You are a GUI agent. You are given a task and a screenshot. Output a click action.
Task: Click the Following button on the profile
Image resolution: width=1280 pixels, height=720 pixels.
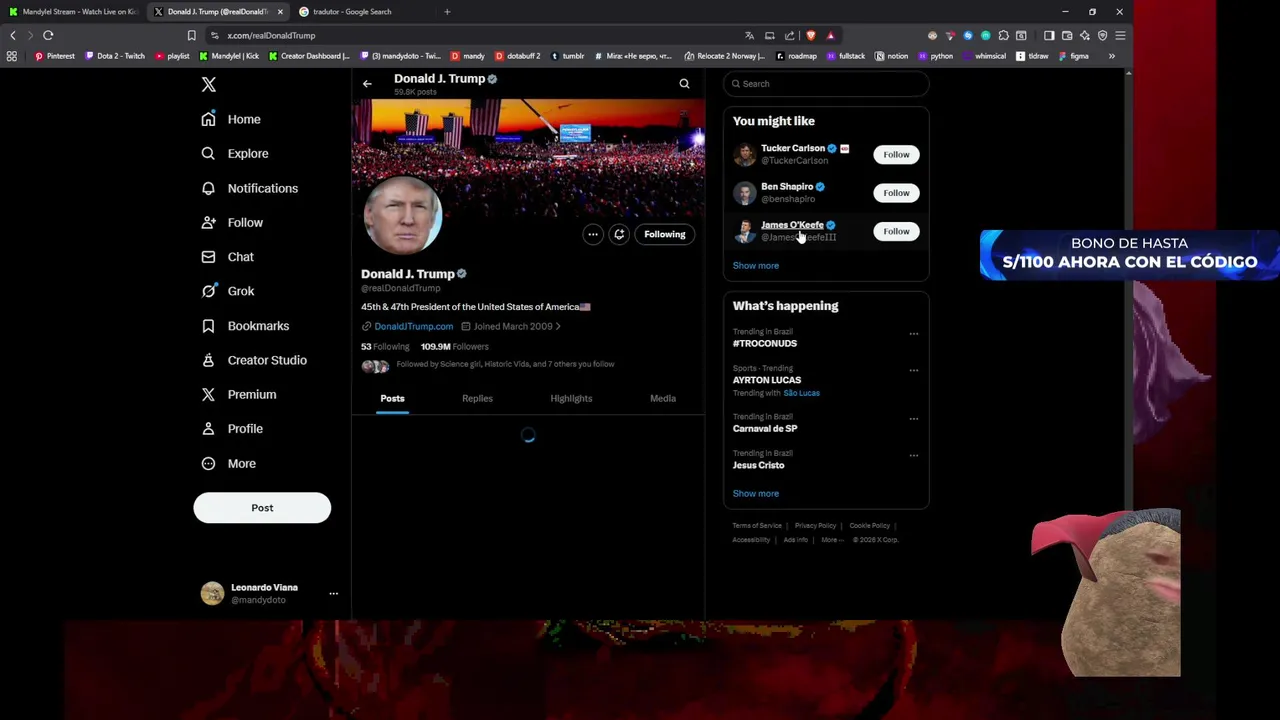pyautogui.click(x=665, y=235)
